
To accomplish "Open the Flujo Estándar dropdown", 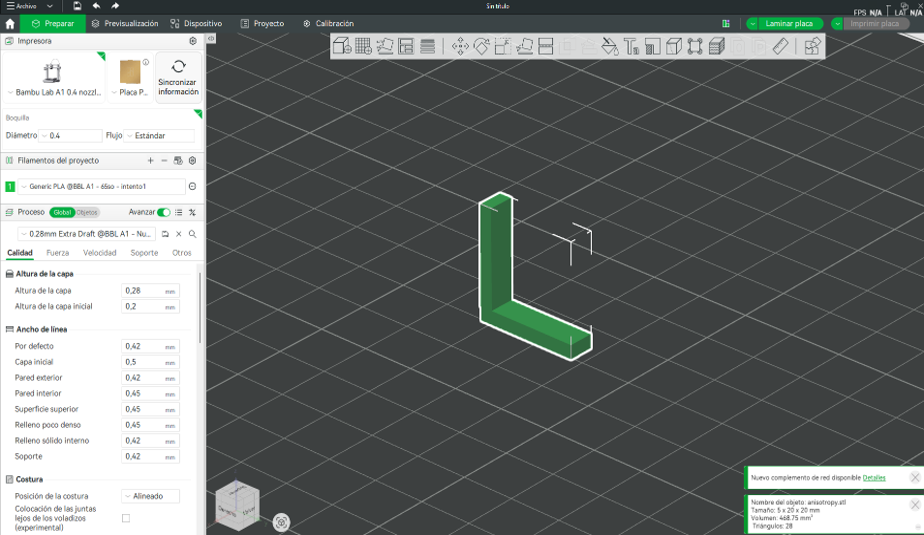I will pyautogui.click(x=159, y=136).
